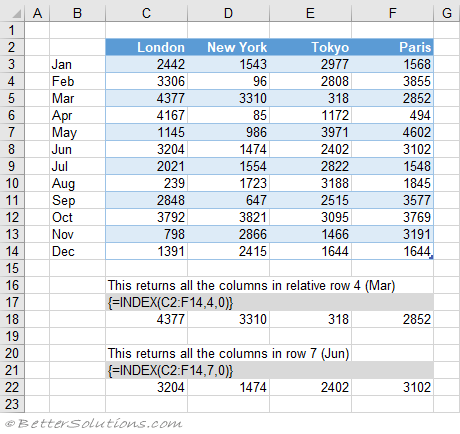Click the fill handle at table corner

pos(431,257)
